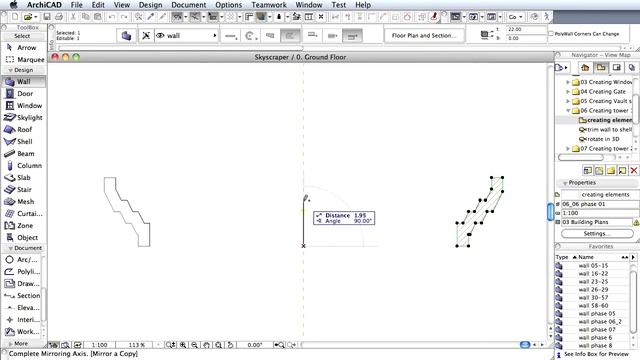Select the Polyline tool

point(22,272)
